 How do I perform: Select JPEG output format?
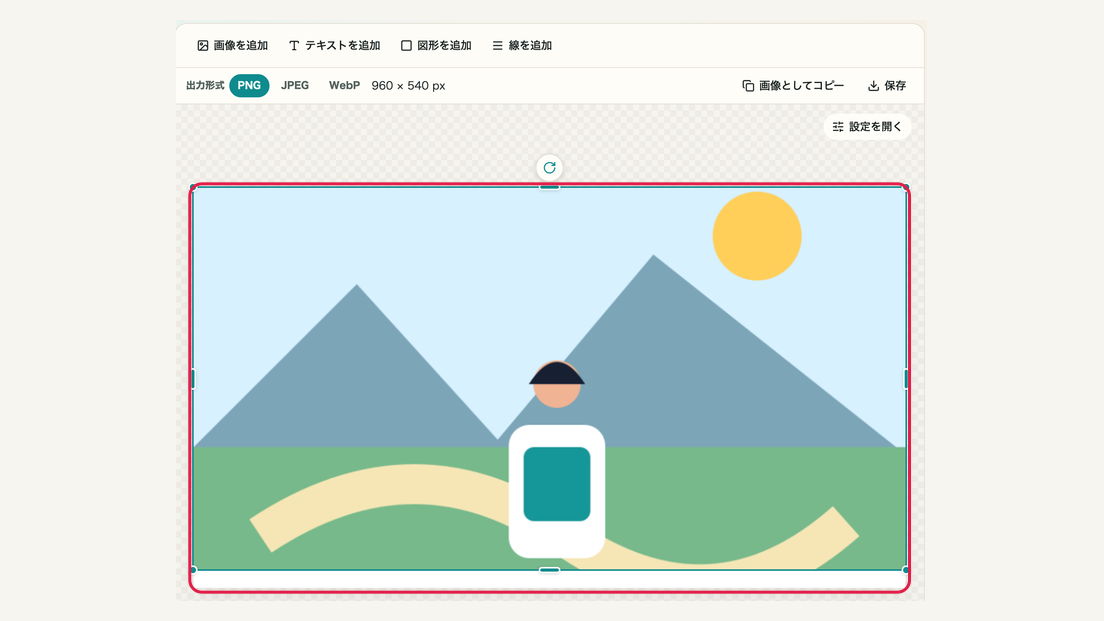(295, 85)
